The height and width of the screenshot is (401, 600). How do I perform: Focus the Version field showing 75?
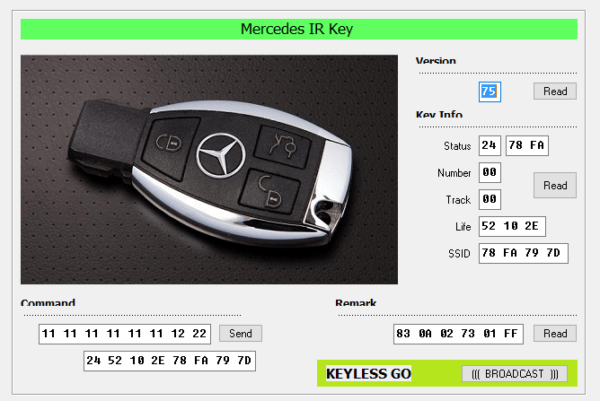pos(489,91)
